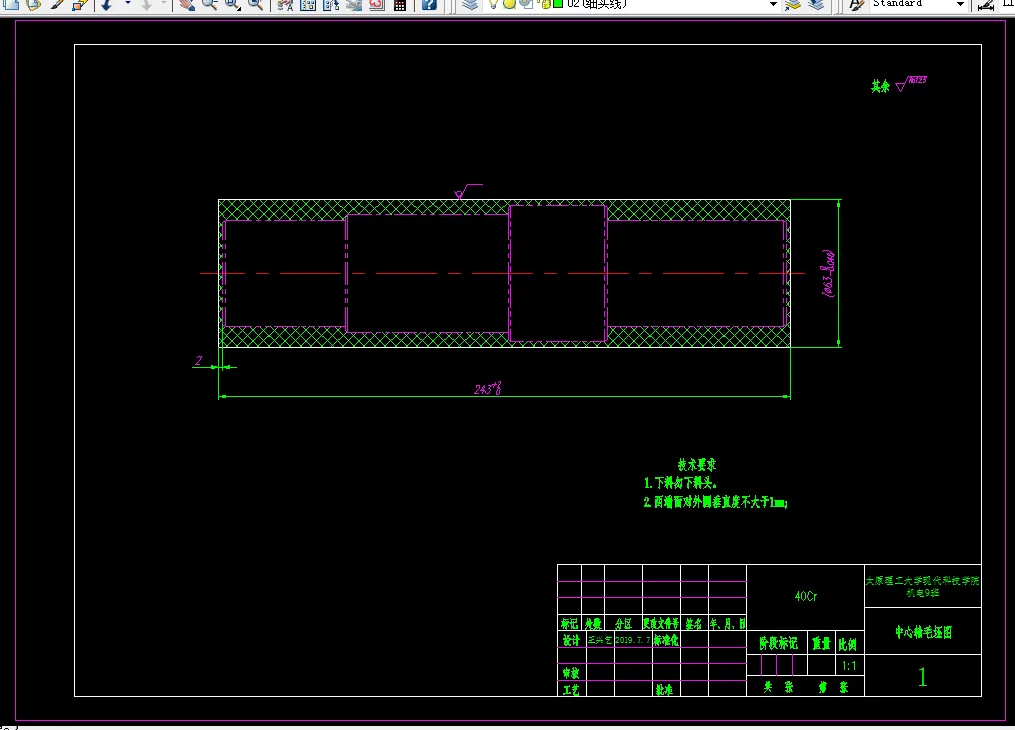The width and height of the screenshot is (1015, 730).
Task: Open the Properties palette icon
Action: (285, 5)
